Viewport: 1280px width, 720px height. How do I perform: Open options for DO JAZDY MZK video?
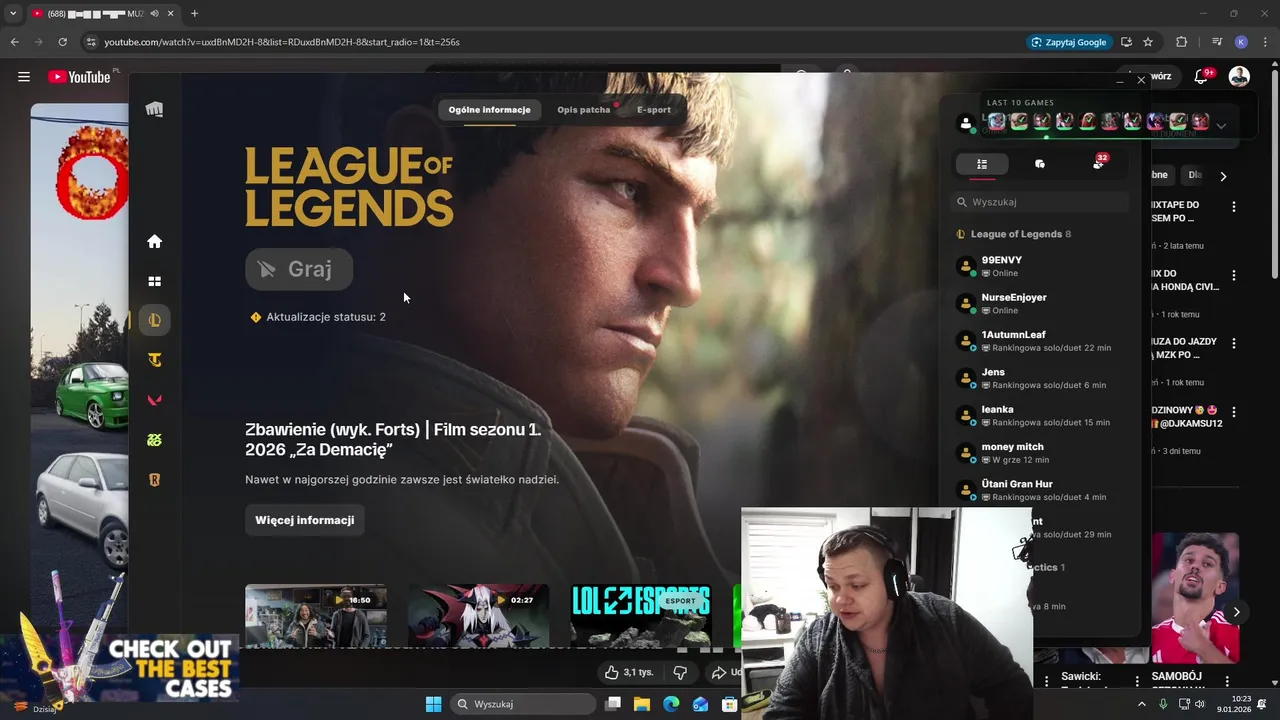coord(1234,343)
